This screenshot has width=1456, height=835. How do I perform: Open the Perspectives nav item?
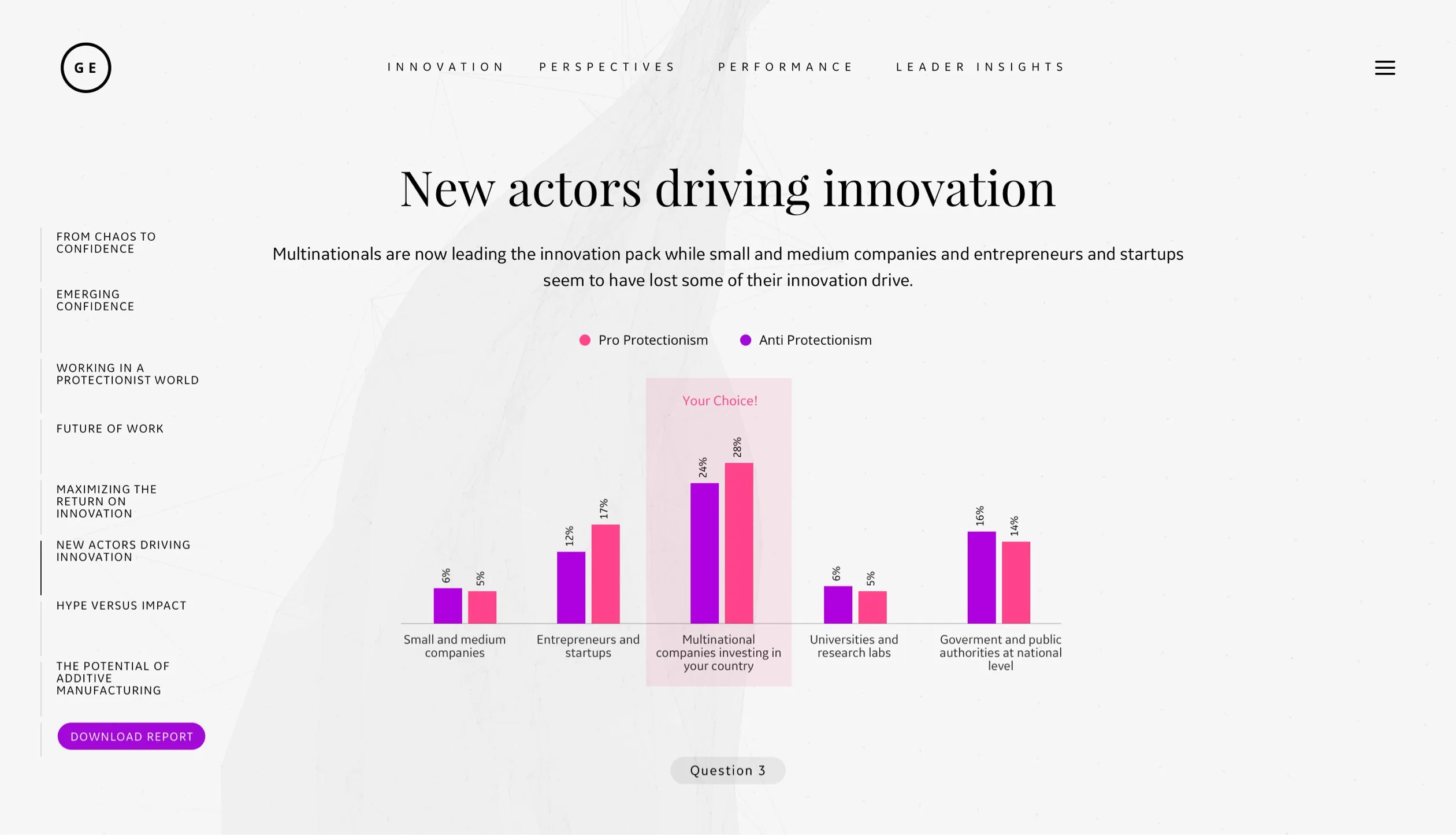coord(607,67)
